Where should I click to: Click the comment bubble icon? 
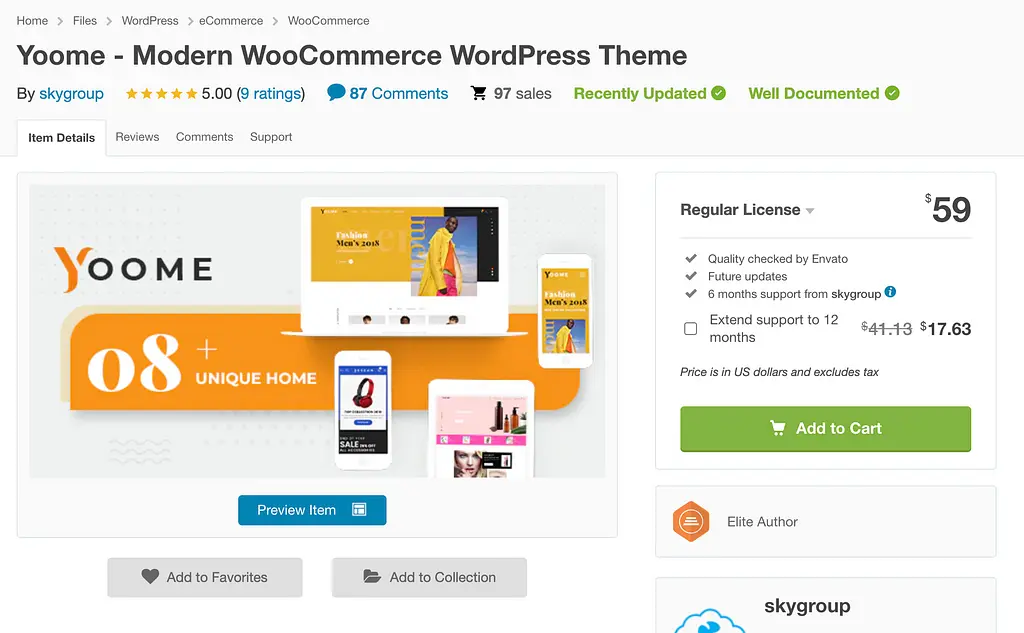pos(336,93)
